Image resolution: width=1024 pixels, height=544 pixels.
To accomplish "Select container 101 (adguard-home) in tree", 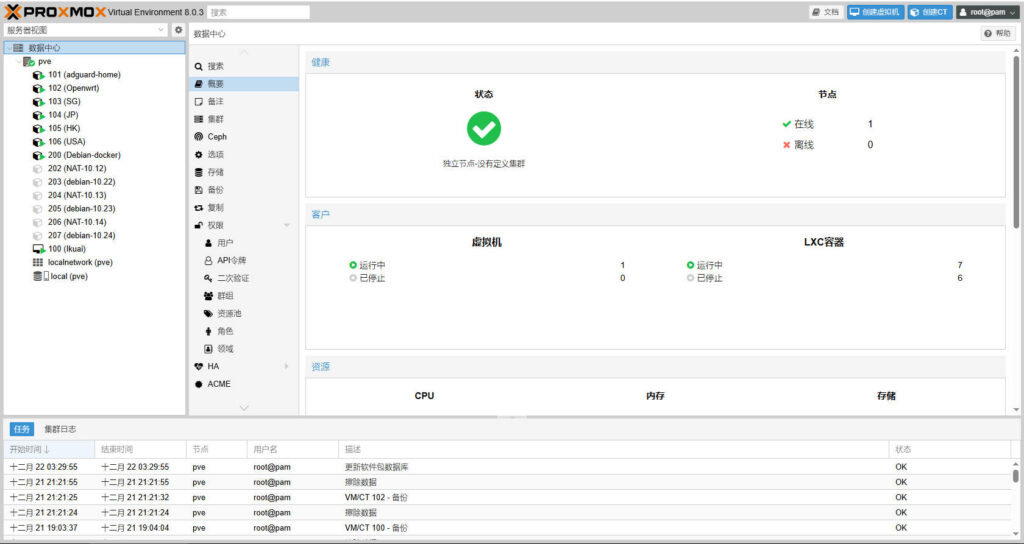I will point(82,75).
